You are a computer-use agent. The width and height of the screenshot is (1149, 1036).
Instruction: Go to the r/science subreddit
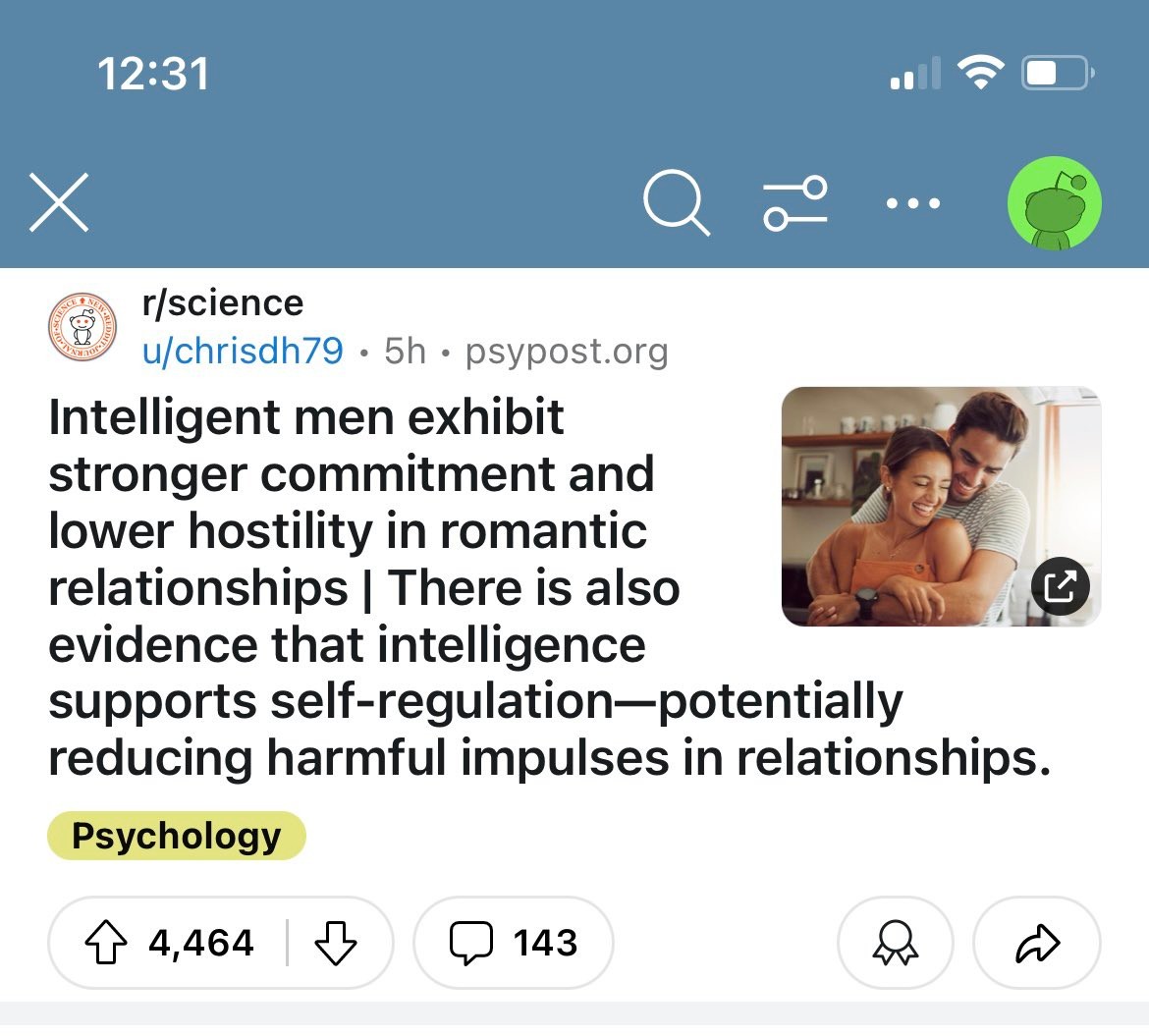pos(223,303)
